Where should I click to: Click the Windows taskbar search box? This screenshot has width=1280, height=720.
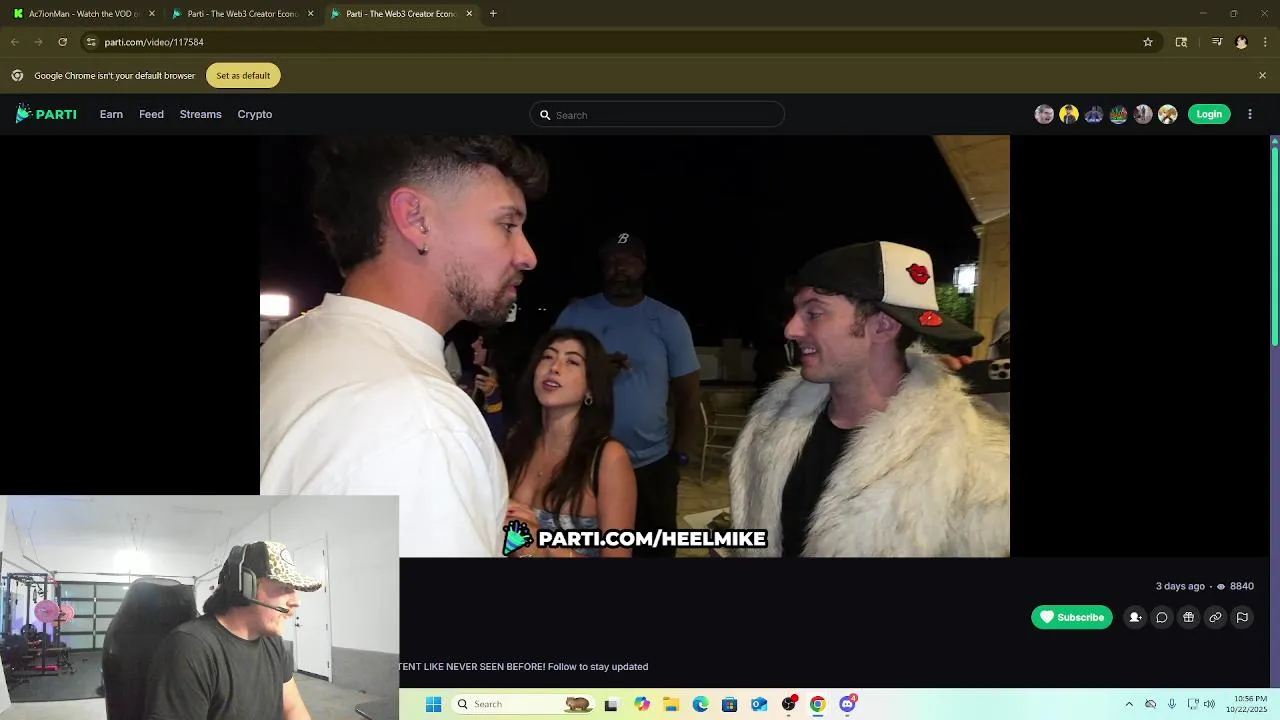(524, 704)
